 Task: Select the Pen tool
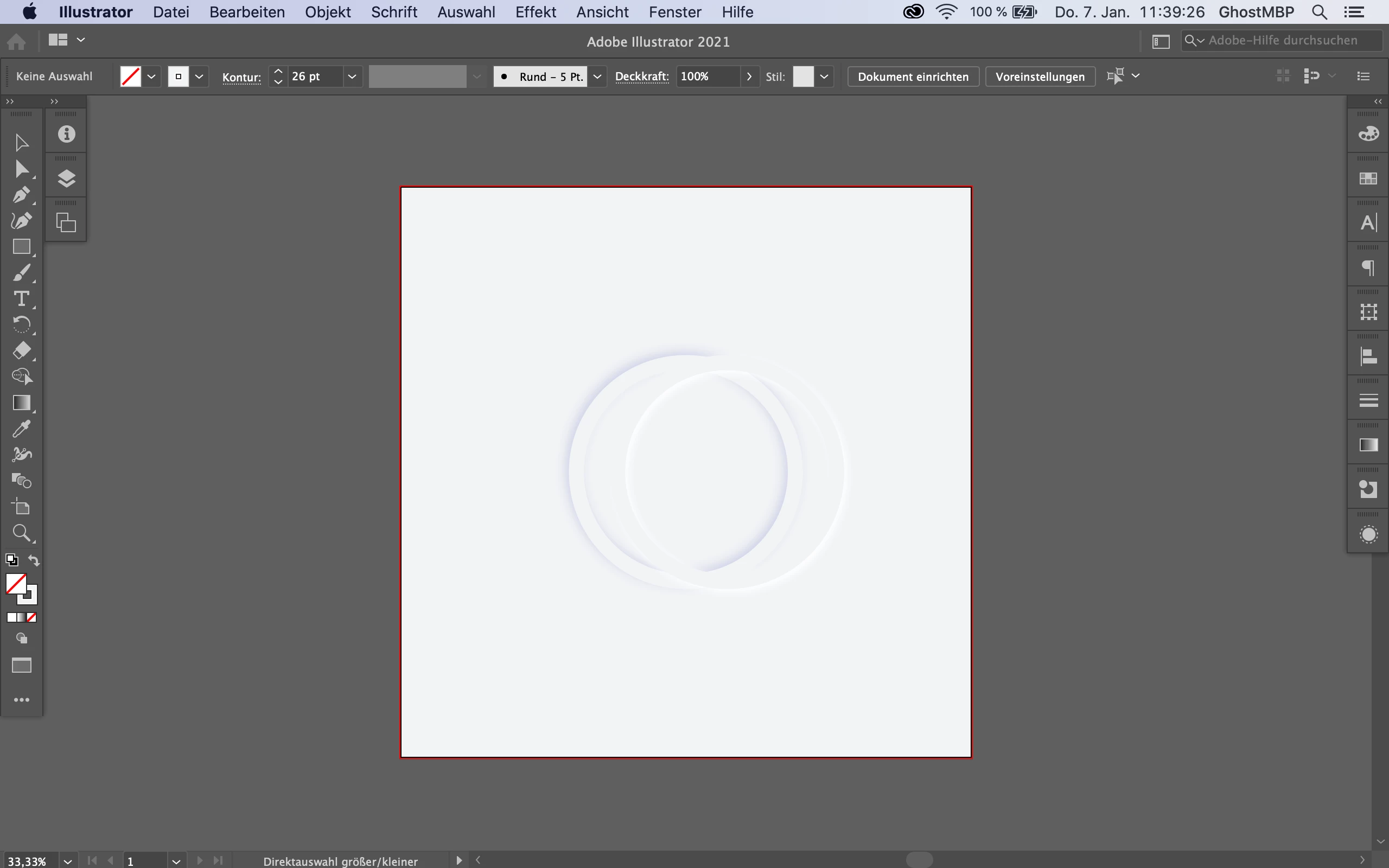(21, 195)
